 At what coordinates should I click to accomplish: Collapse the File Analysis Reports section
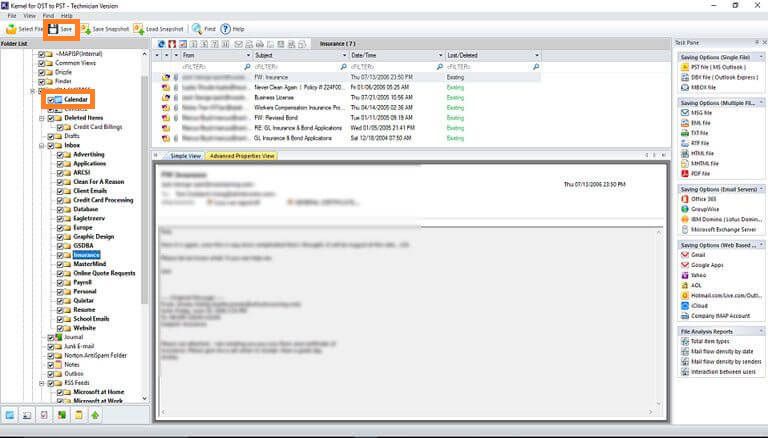[x=761, y=332]
